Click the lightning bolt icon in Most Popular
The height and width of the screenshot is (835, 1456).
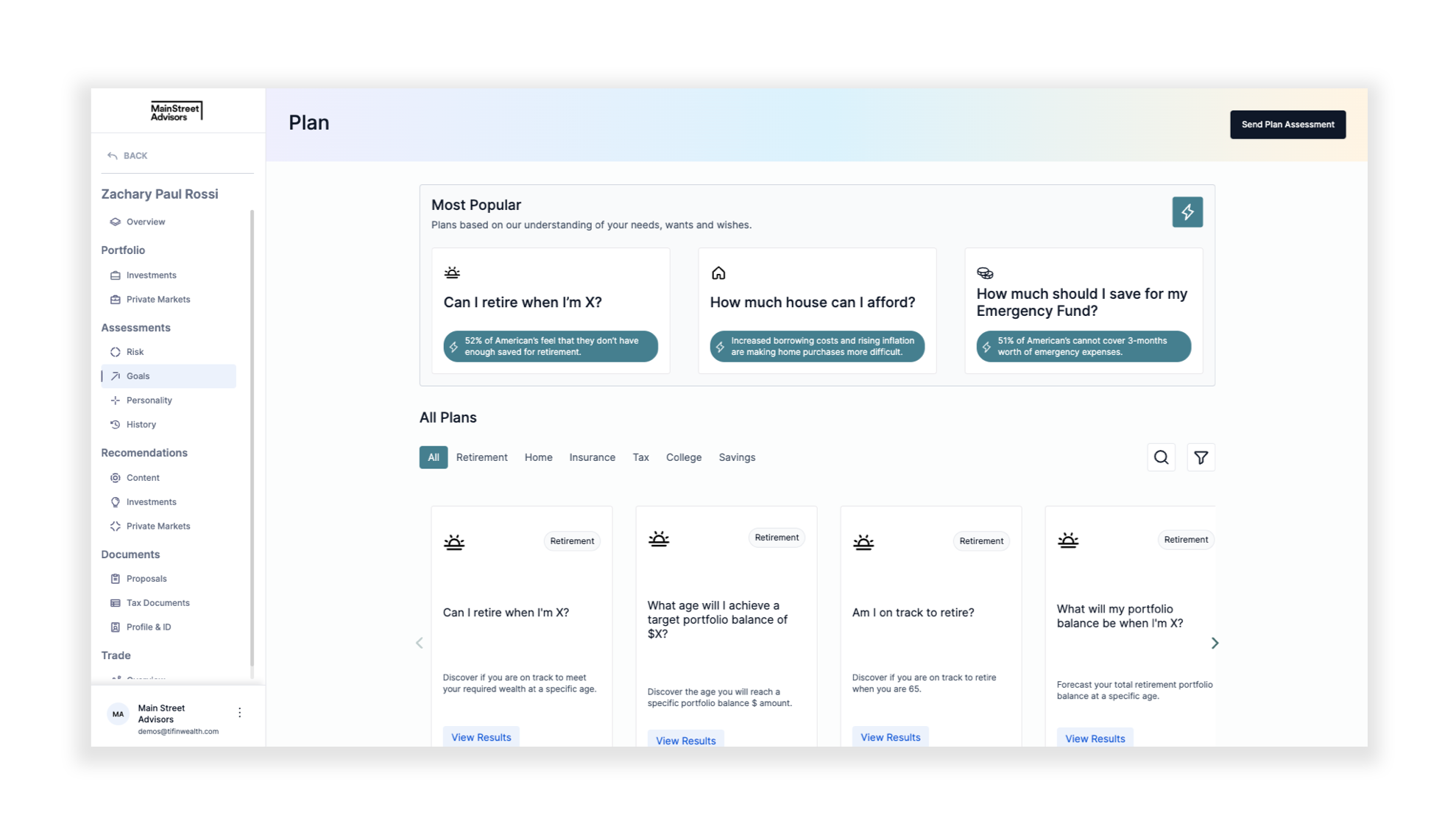tap(1187, 211)
